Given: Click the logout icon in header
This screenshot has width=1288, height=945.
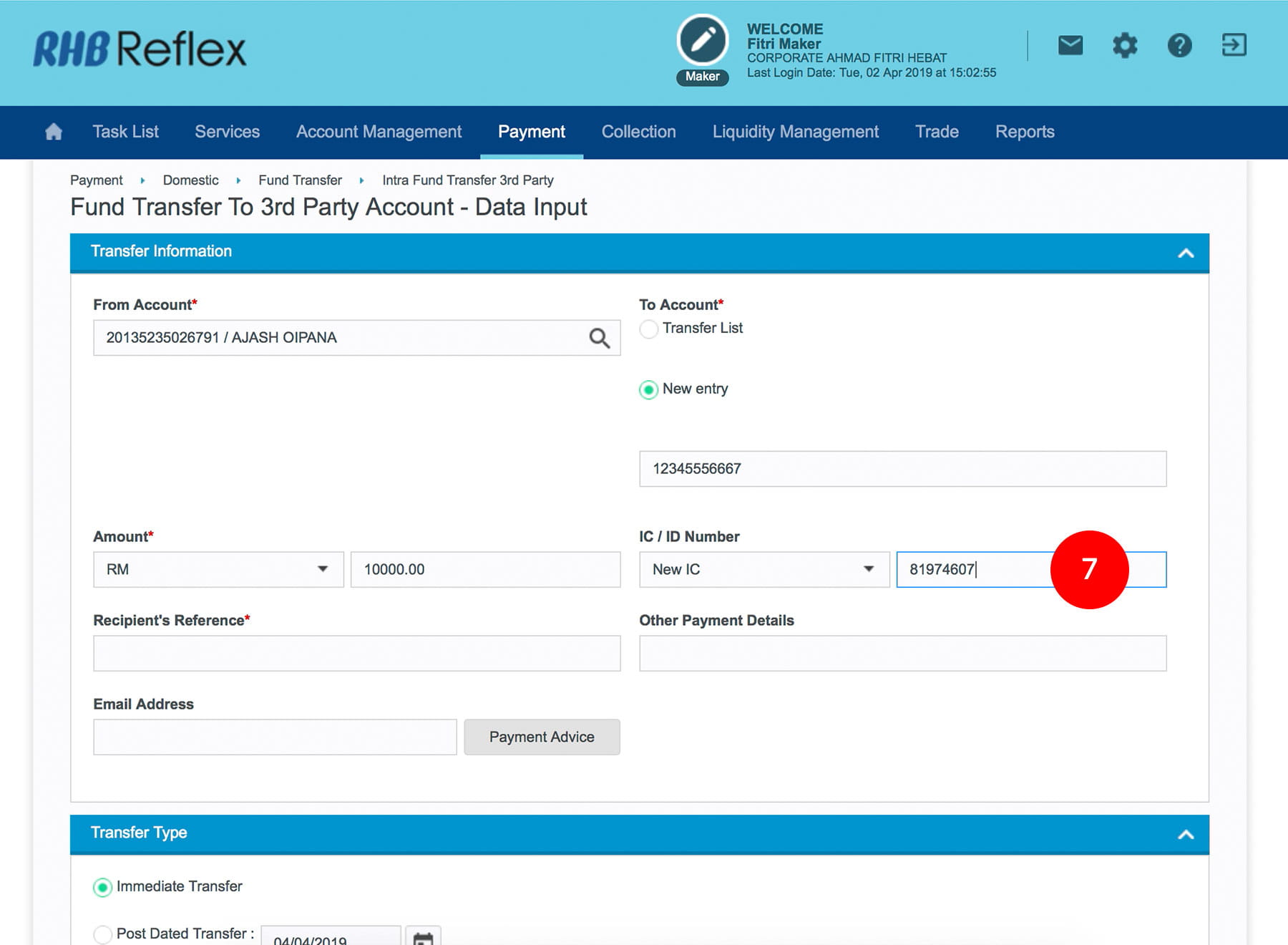Looking at the screenshot, I should [1234, 46].
